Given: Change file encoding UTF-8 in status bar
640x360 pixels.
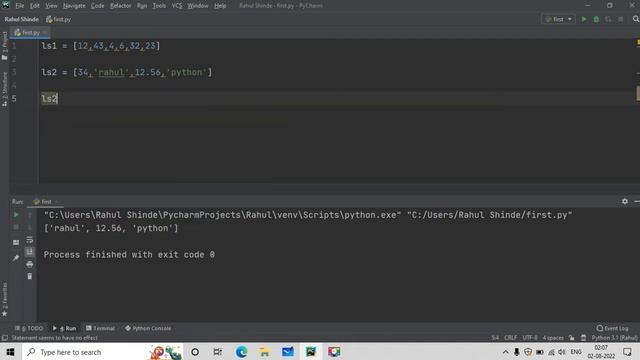Looking at the screenshot, I should pos(530,338).
